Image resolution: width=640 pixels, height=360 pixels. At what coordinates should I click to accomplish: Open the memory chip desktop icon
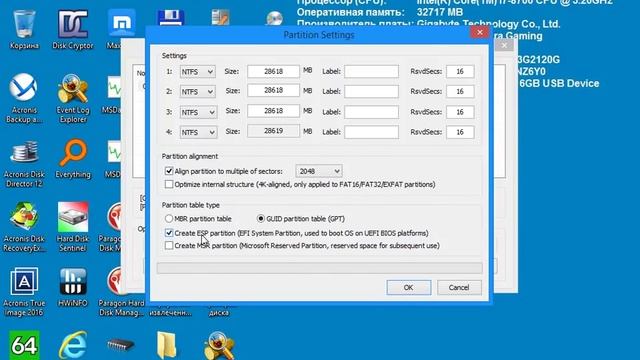(x=121, y=345)
